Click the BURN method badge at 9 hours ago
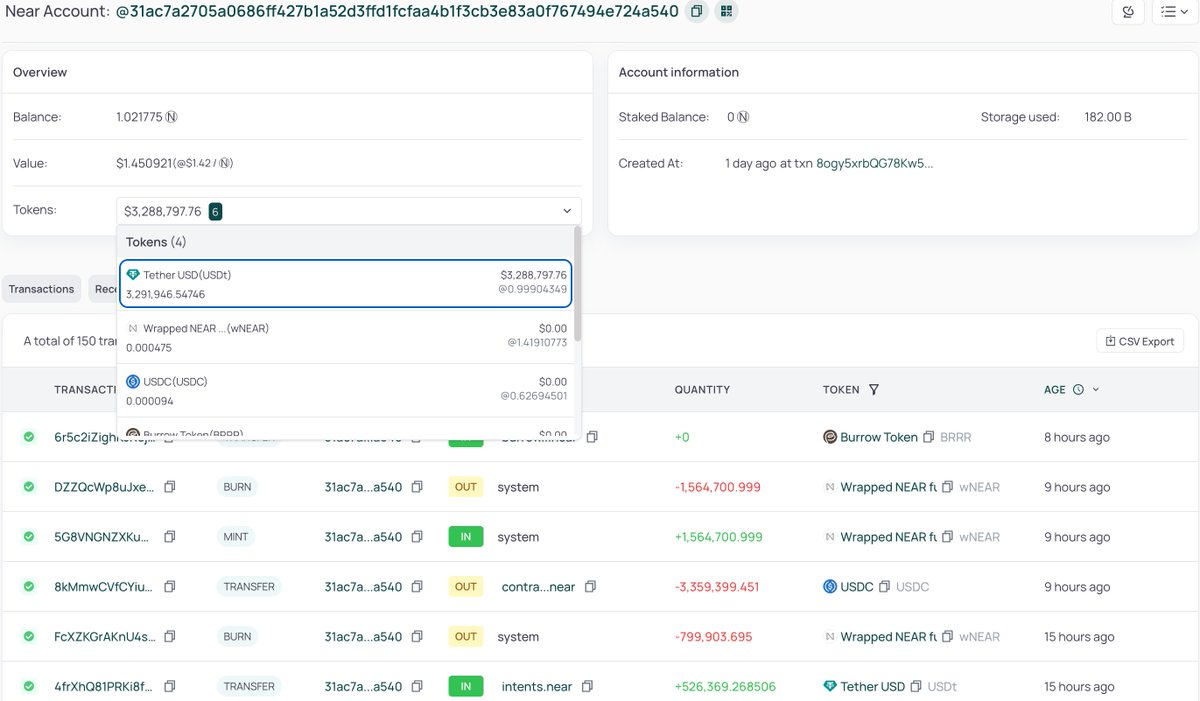The height and width of the screenshot is (701, 1200). (237, 487)
